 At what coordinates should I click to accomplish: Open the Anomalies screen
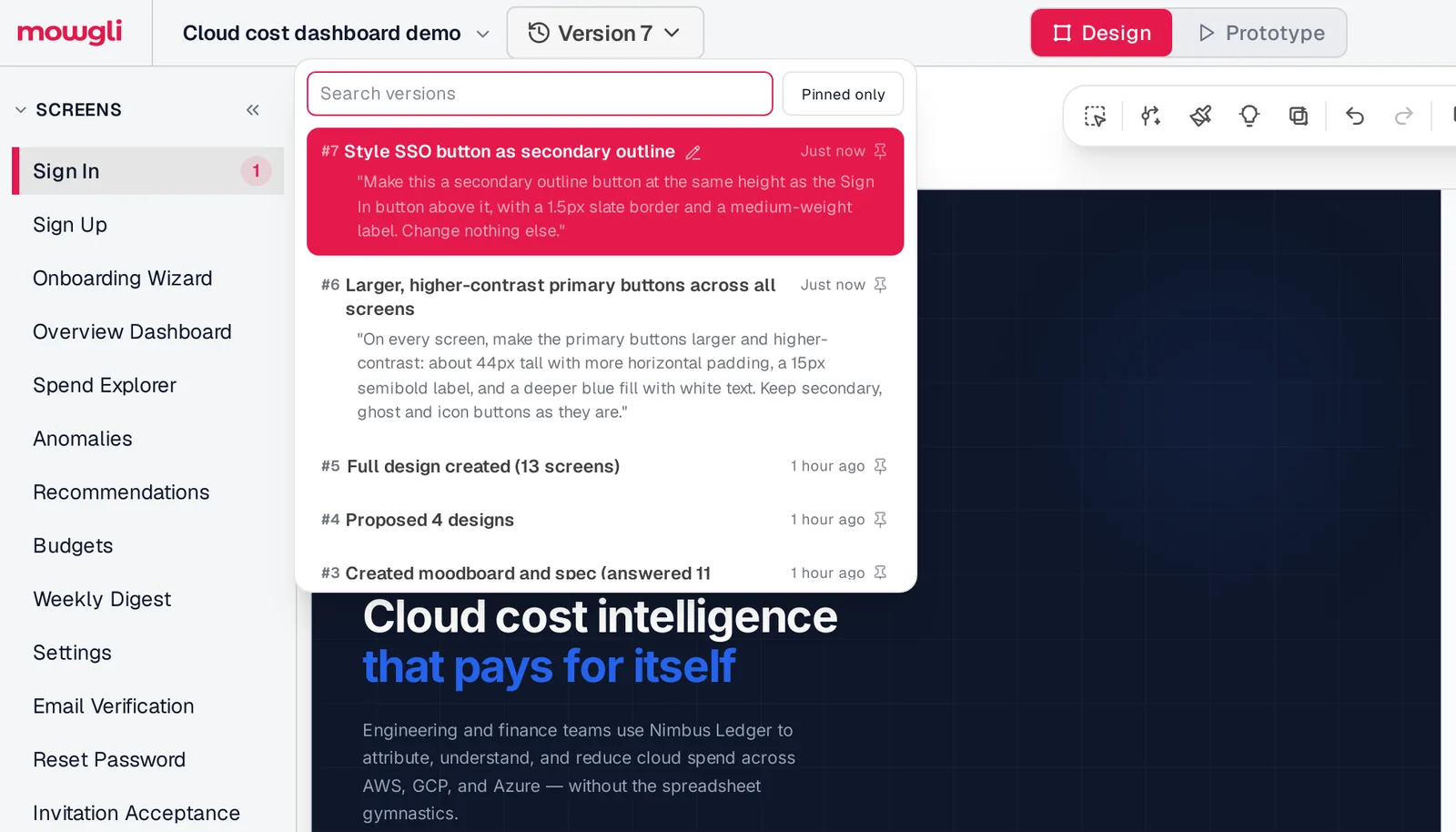coord(148,439)
